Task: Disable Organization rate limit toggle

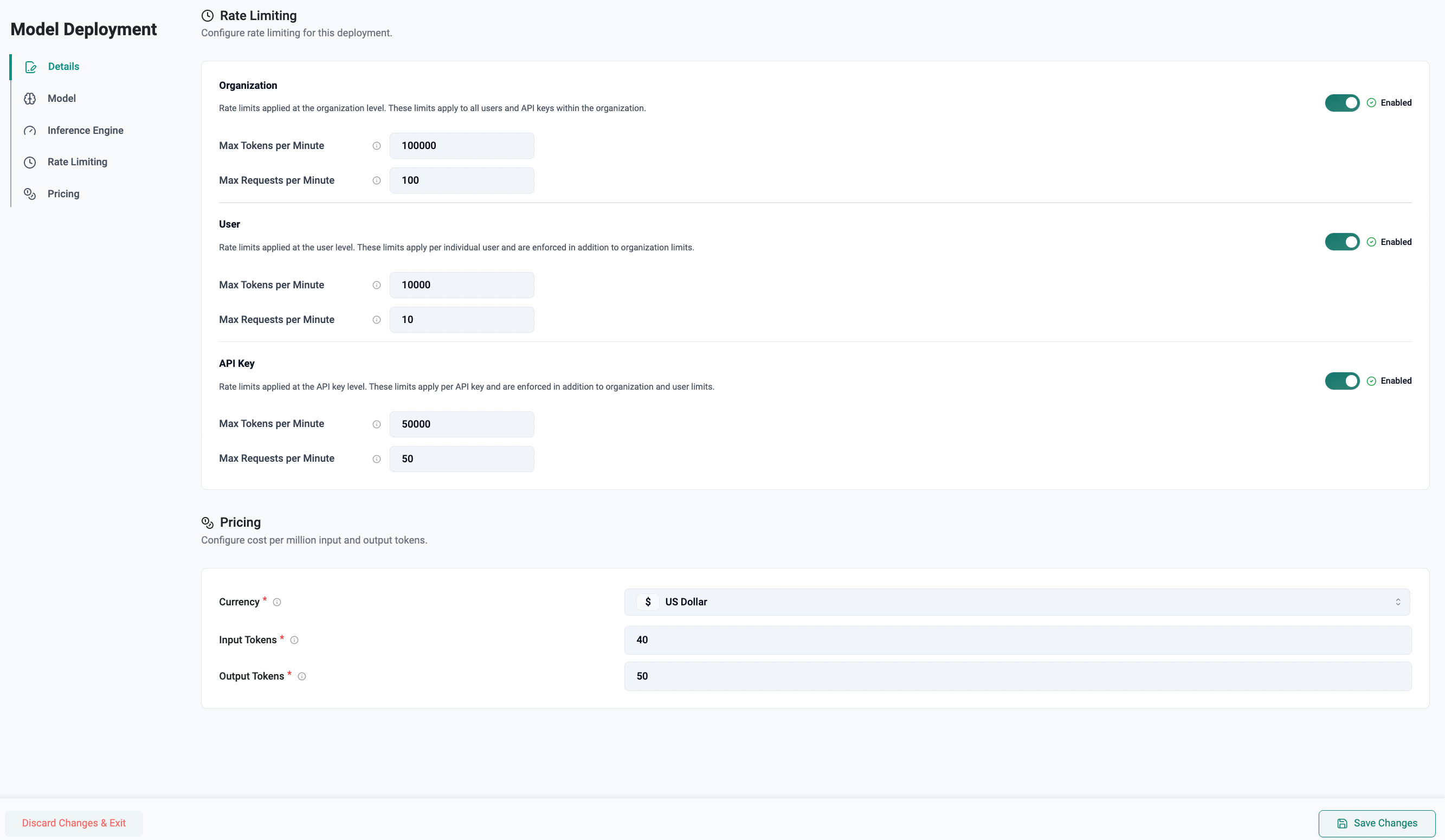Action: 1342,103
